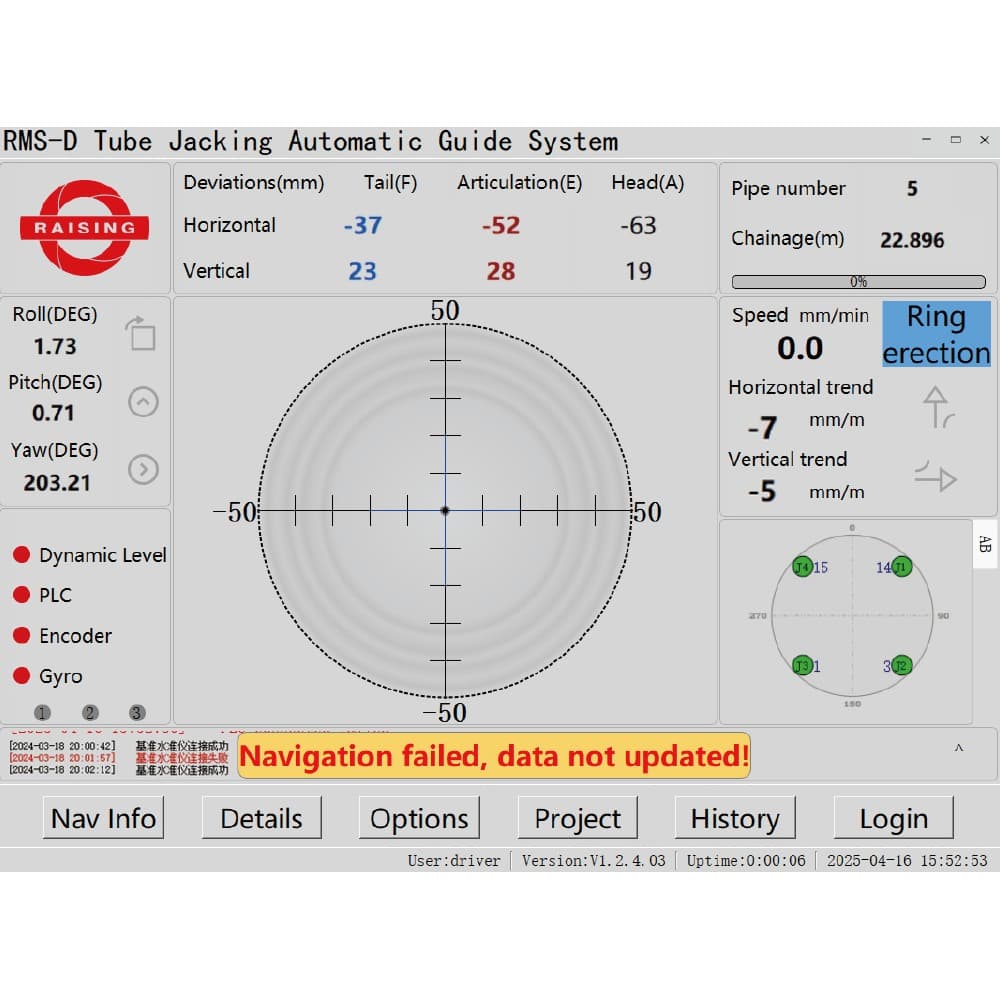Click the Head vertical value 19
The width and height of the screenshot is (1000, 1000).
[638, 271]
